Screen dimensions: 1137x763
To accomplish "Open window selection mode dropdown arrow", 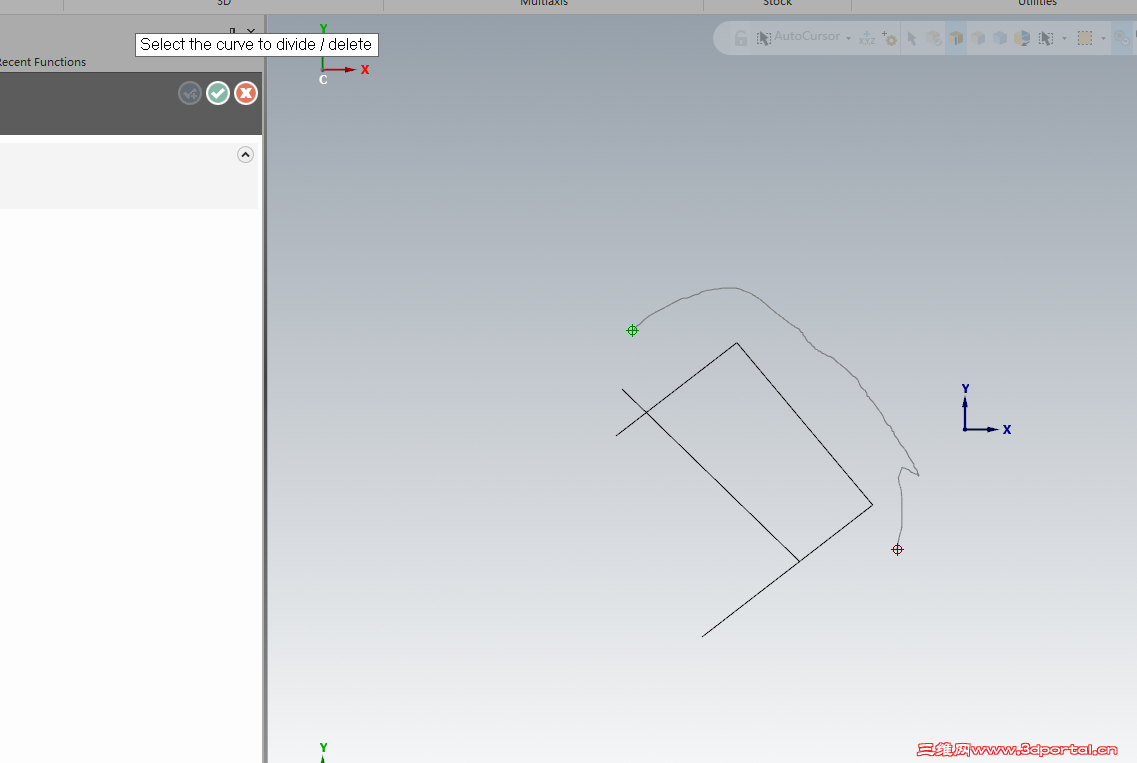I will [x=1104, y=38].
